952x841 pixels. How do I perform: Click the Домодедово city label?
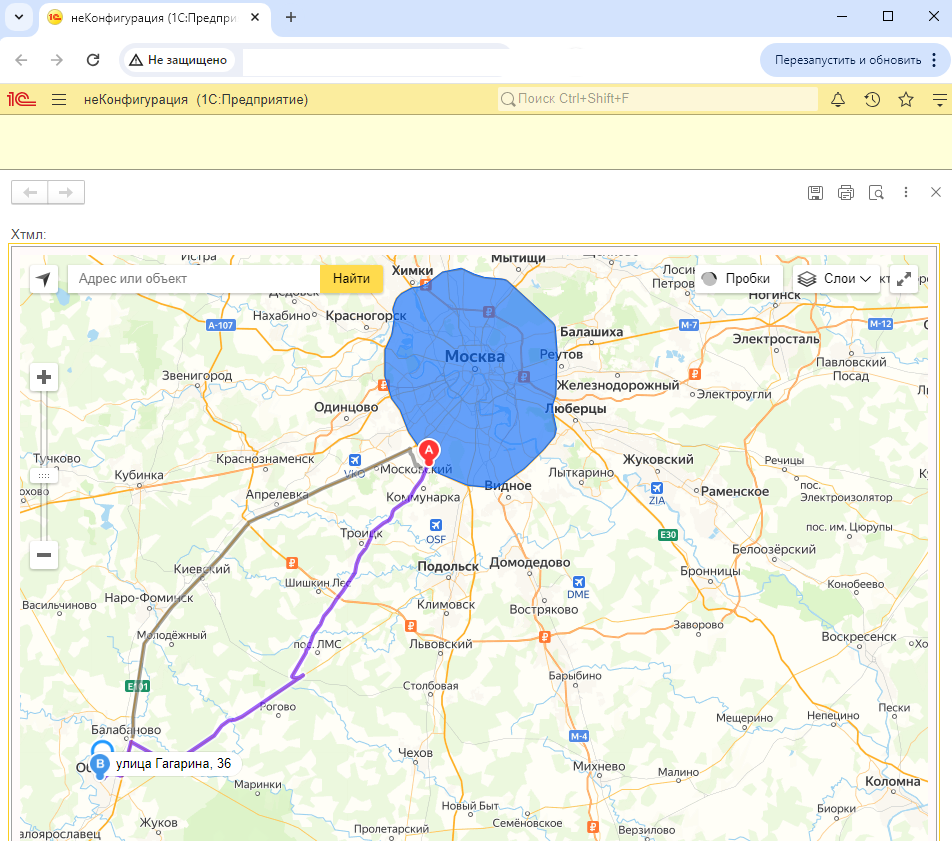coord(530,562)
